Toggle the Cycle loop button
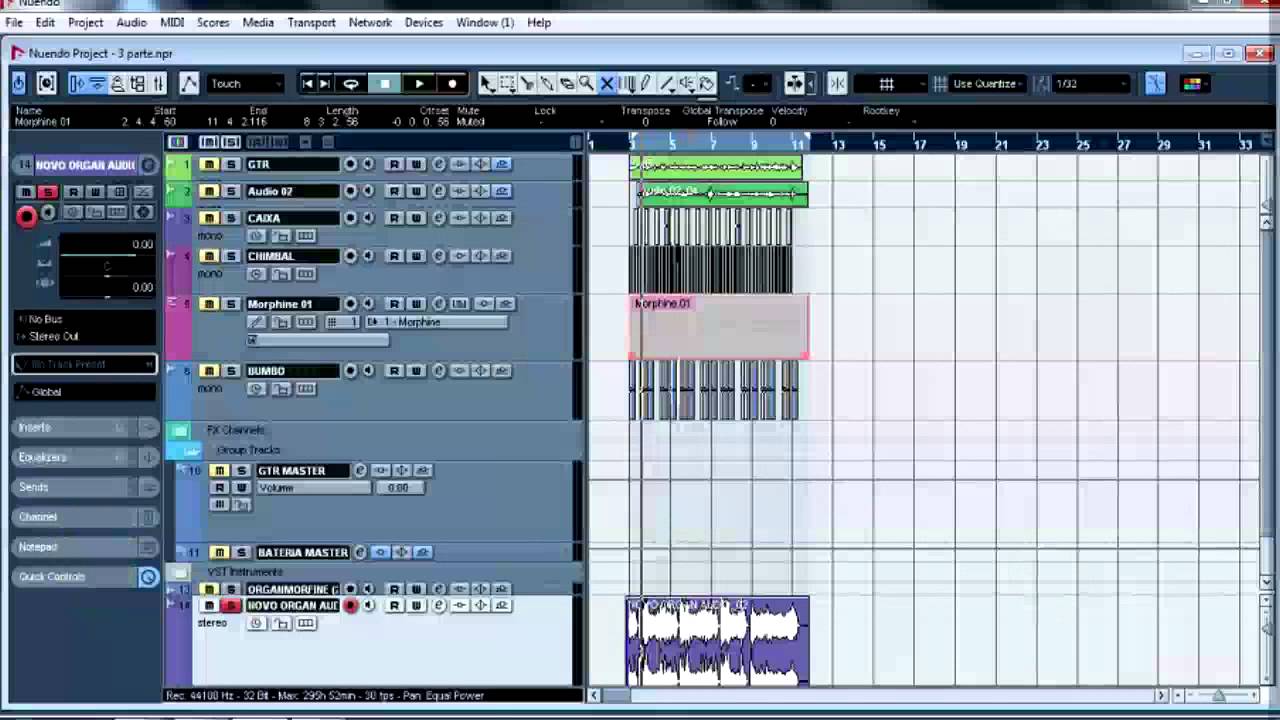 351,84
